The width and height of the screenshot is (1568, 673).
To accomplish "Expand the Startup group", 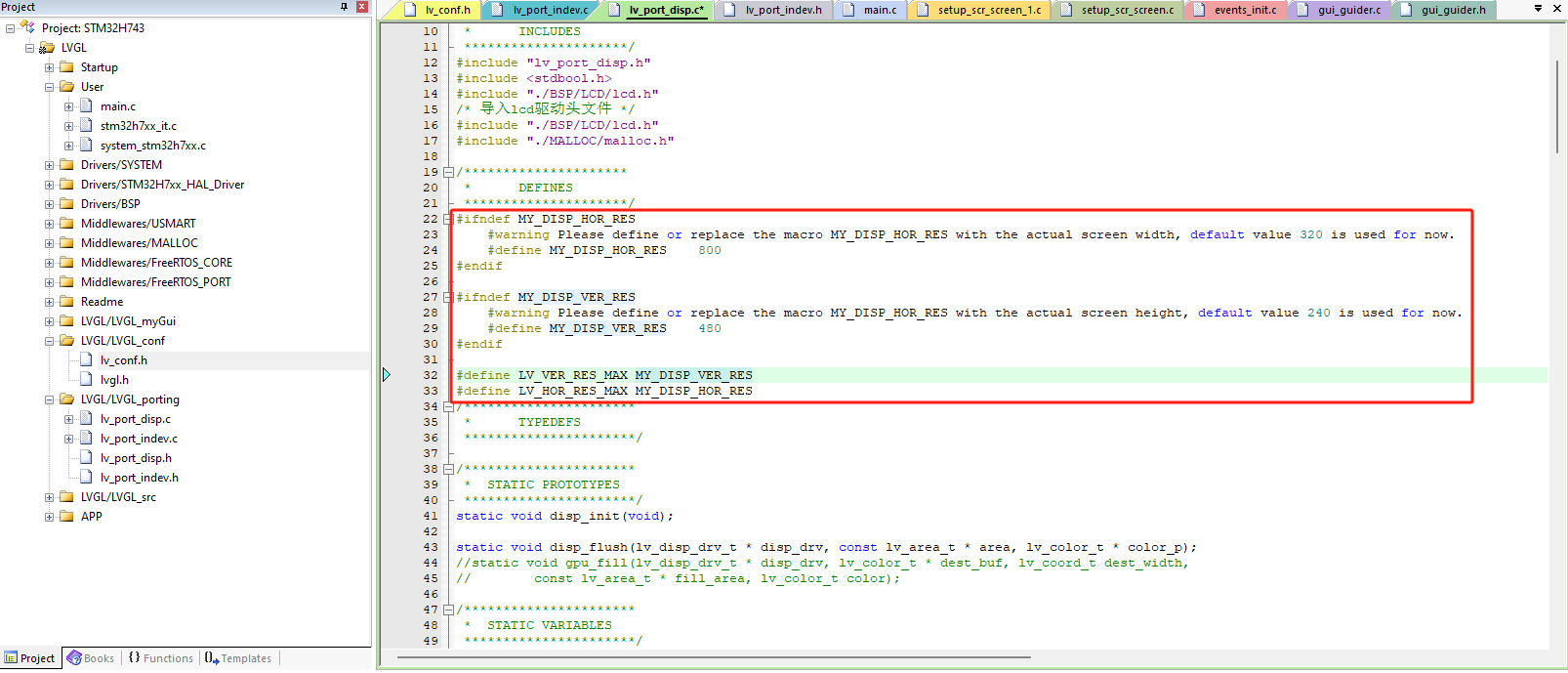I will [49, 67].
